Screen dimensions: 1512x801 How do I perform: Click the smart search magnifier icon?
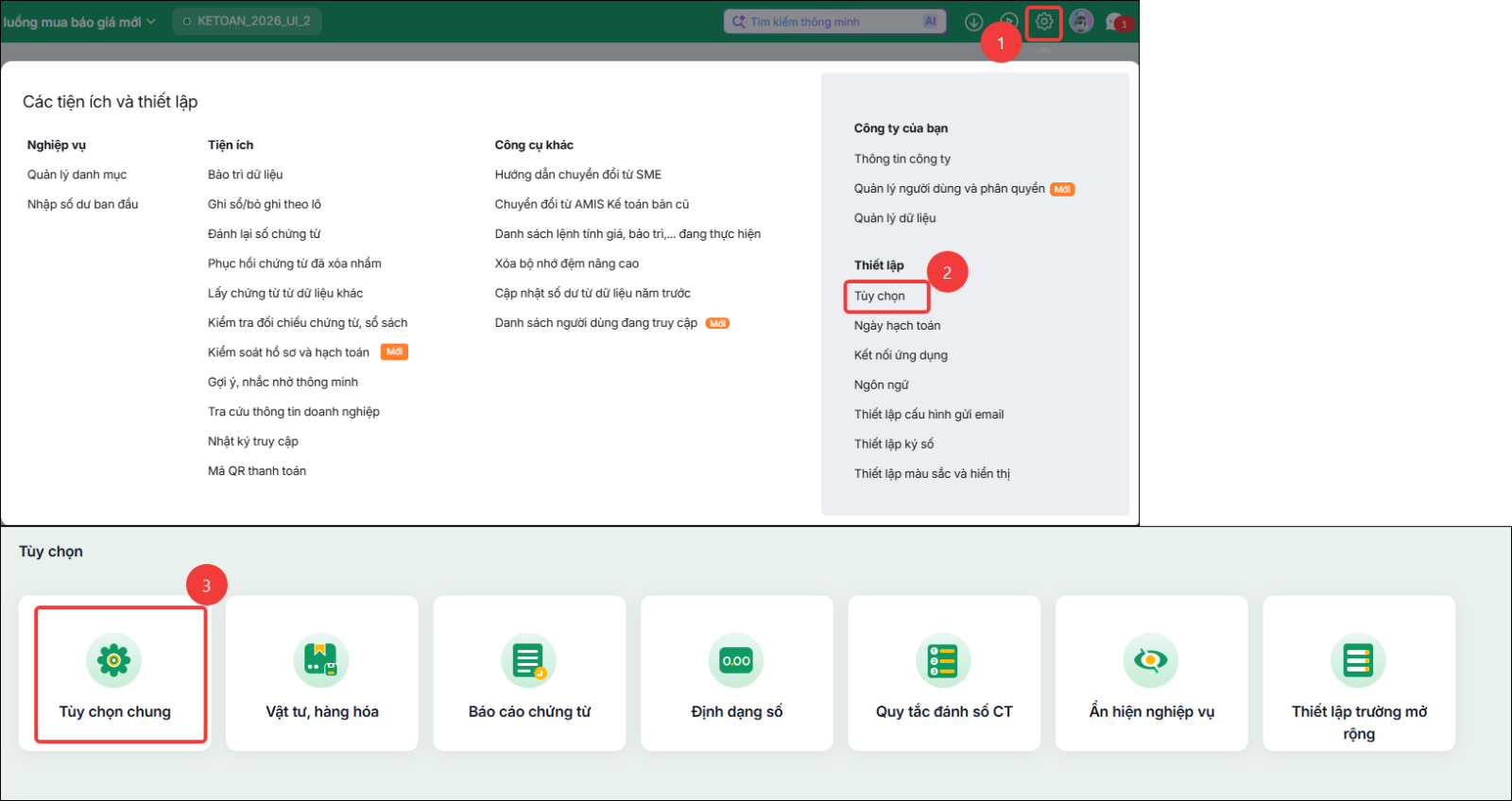739,22
